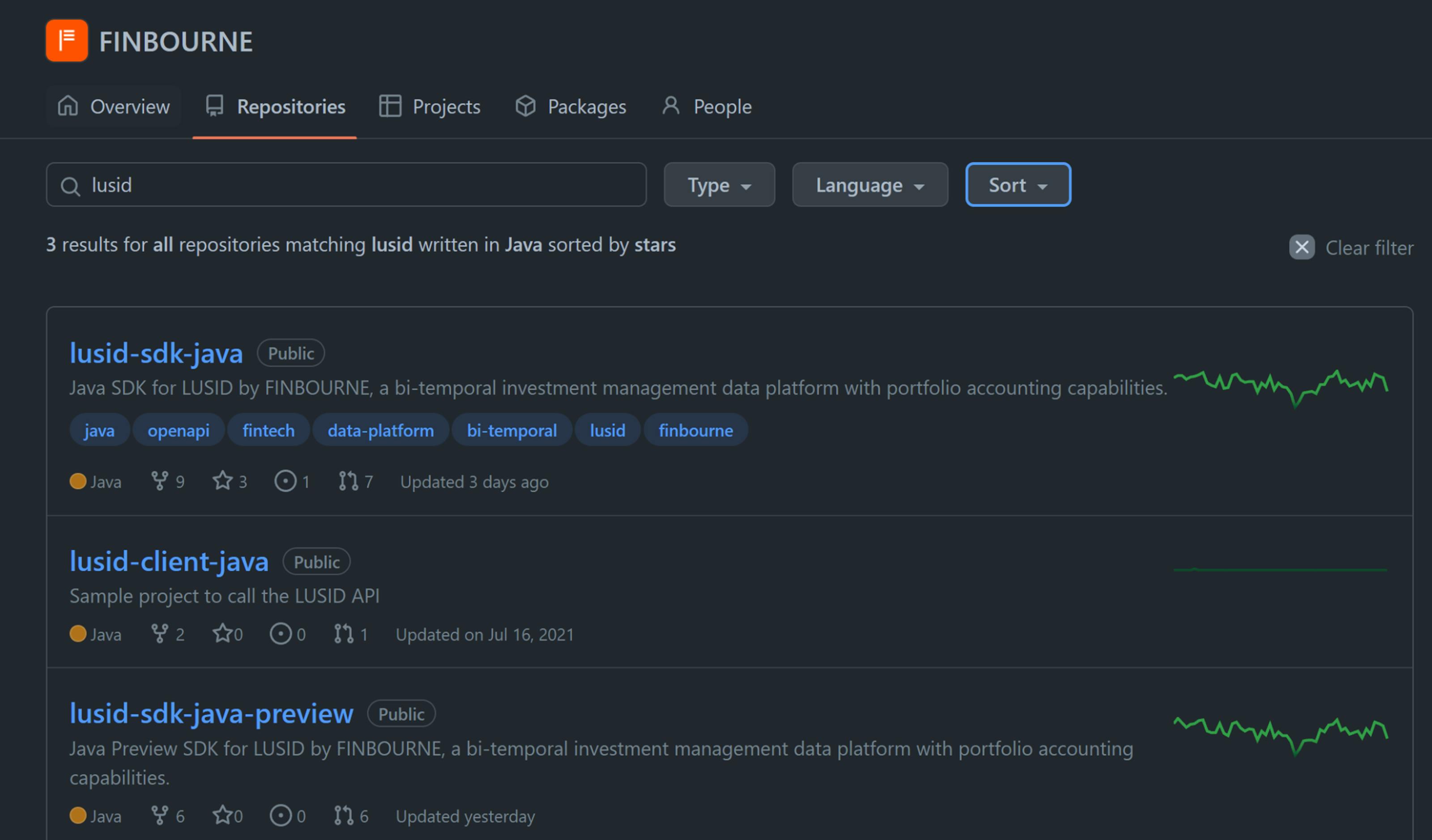This screenshot has width=1432, height=840.
Task: Click the 'Updated yesterday' text
Action: click(x=465, y=816)
